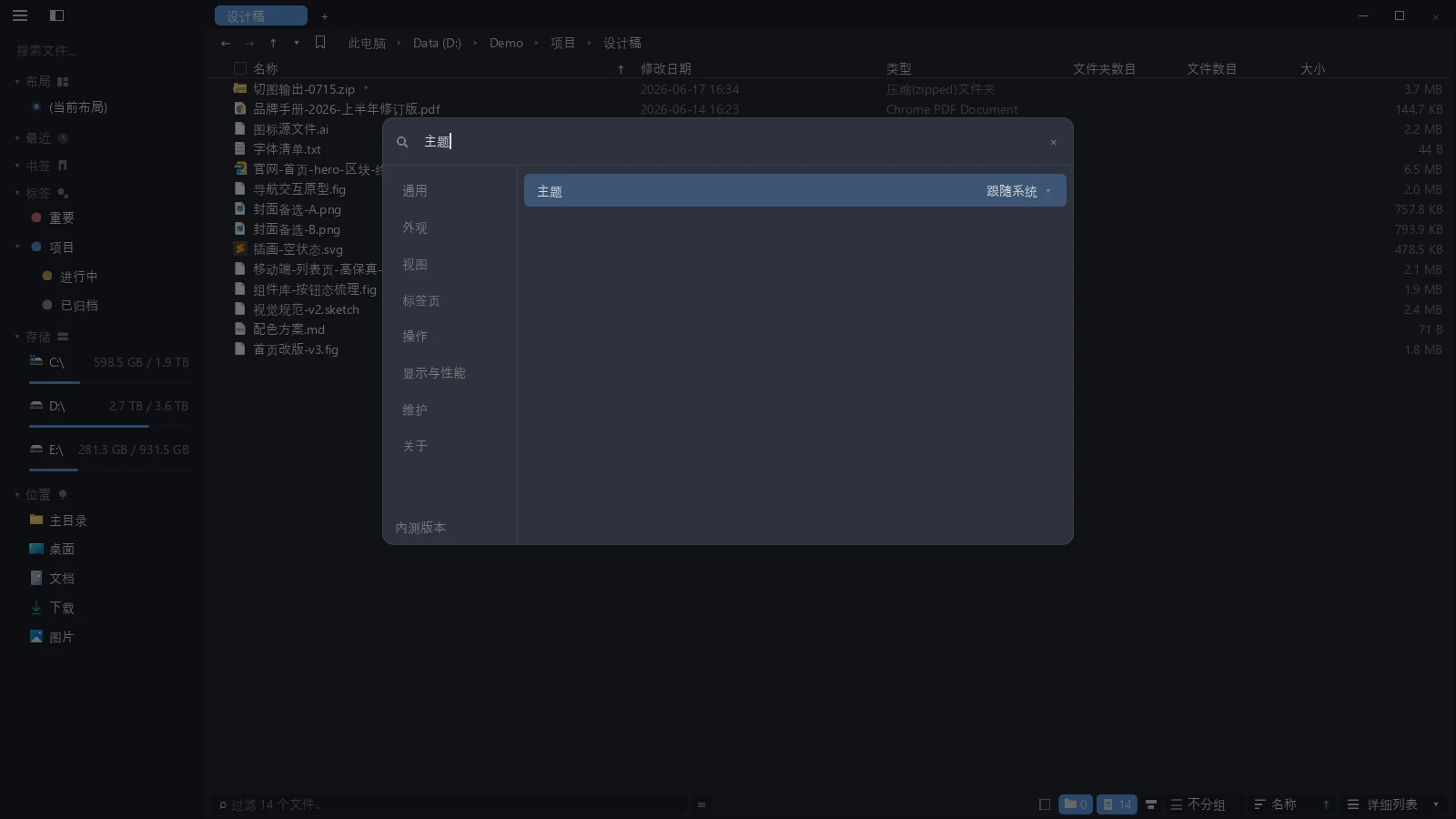
Task: Click the 此电脑 breadcrumb
Action: 367,43
